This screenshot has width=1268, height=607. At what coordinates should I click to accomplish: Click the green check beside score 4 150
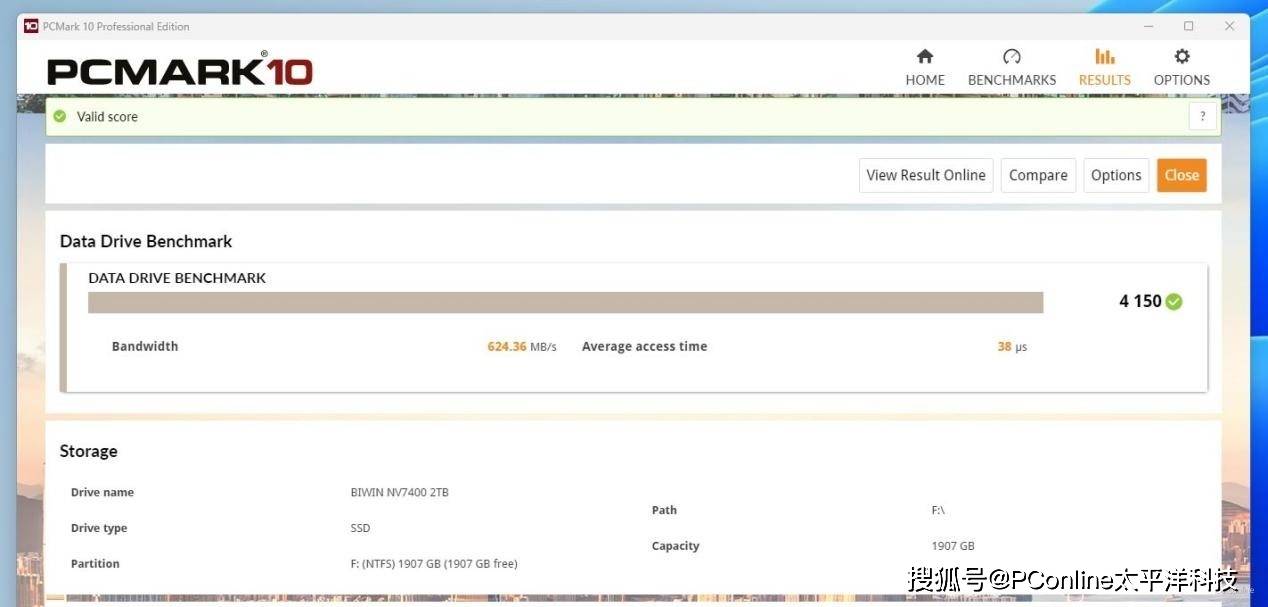(1174, 302)
